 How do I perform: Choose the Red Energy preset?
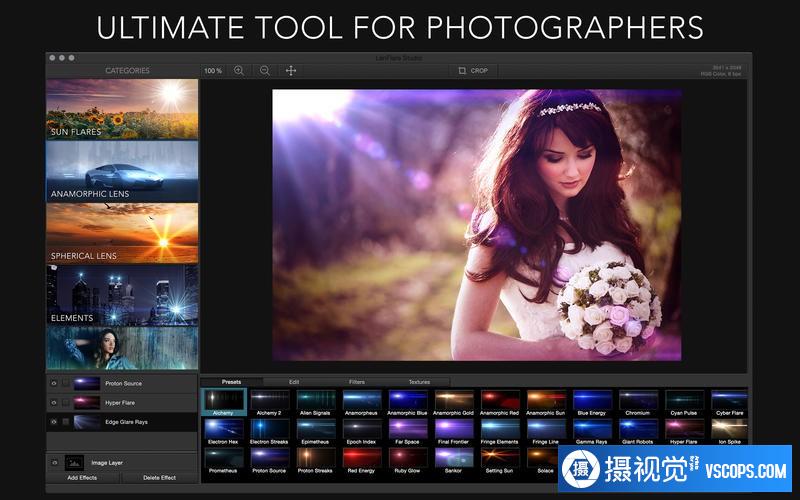(361, 461)
